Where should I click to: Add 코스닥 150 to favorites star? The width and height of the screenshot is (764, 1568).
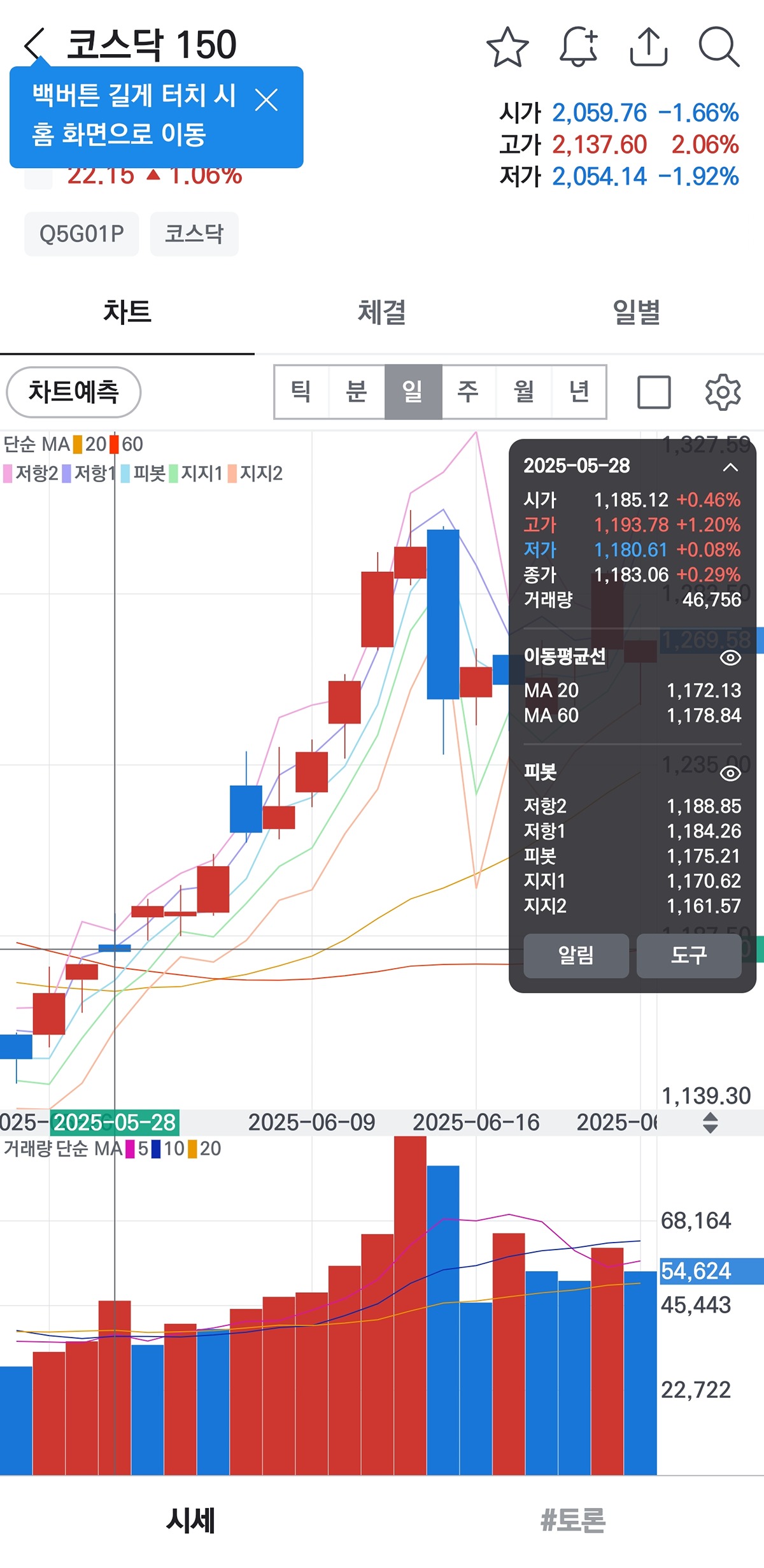coord(507,46)
